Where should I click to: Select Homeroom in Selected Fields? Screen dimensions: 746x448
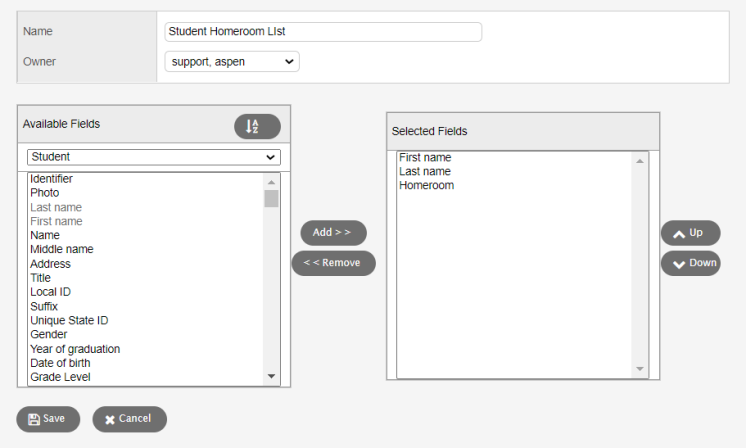426,185
